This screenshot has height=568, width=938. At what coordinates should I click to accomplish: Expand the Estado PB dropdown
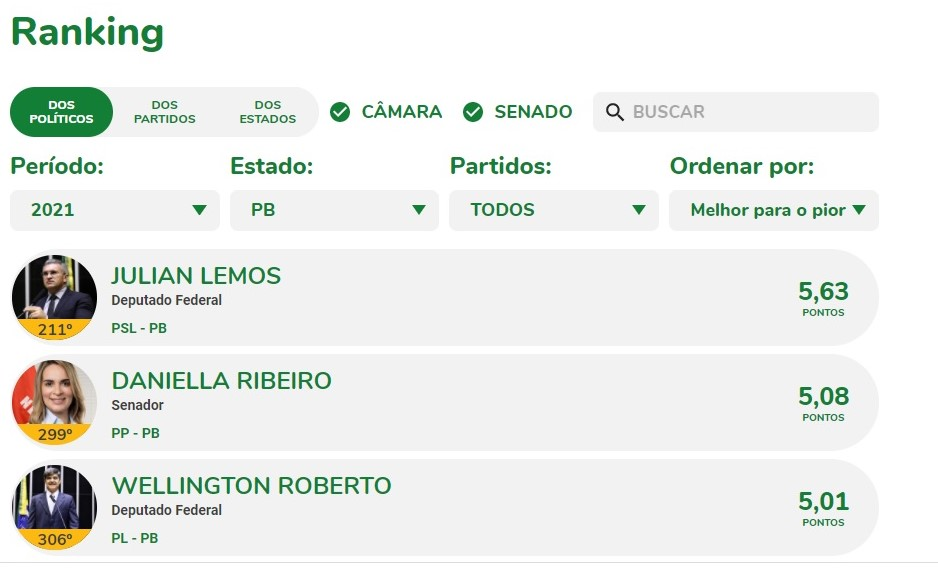tap(334, 210)
